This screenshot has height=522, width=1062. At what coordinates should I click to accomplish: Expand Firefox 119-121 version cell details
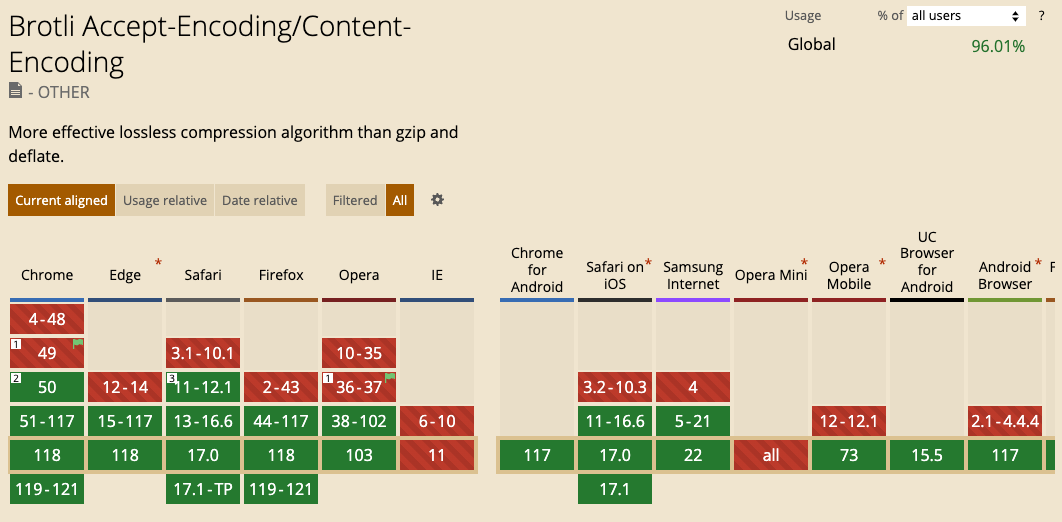[x=281, y=489]
